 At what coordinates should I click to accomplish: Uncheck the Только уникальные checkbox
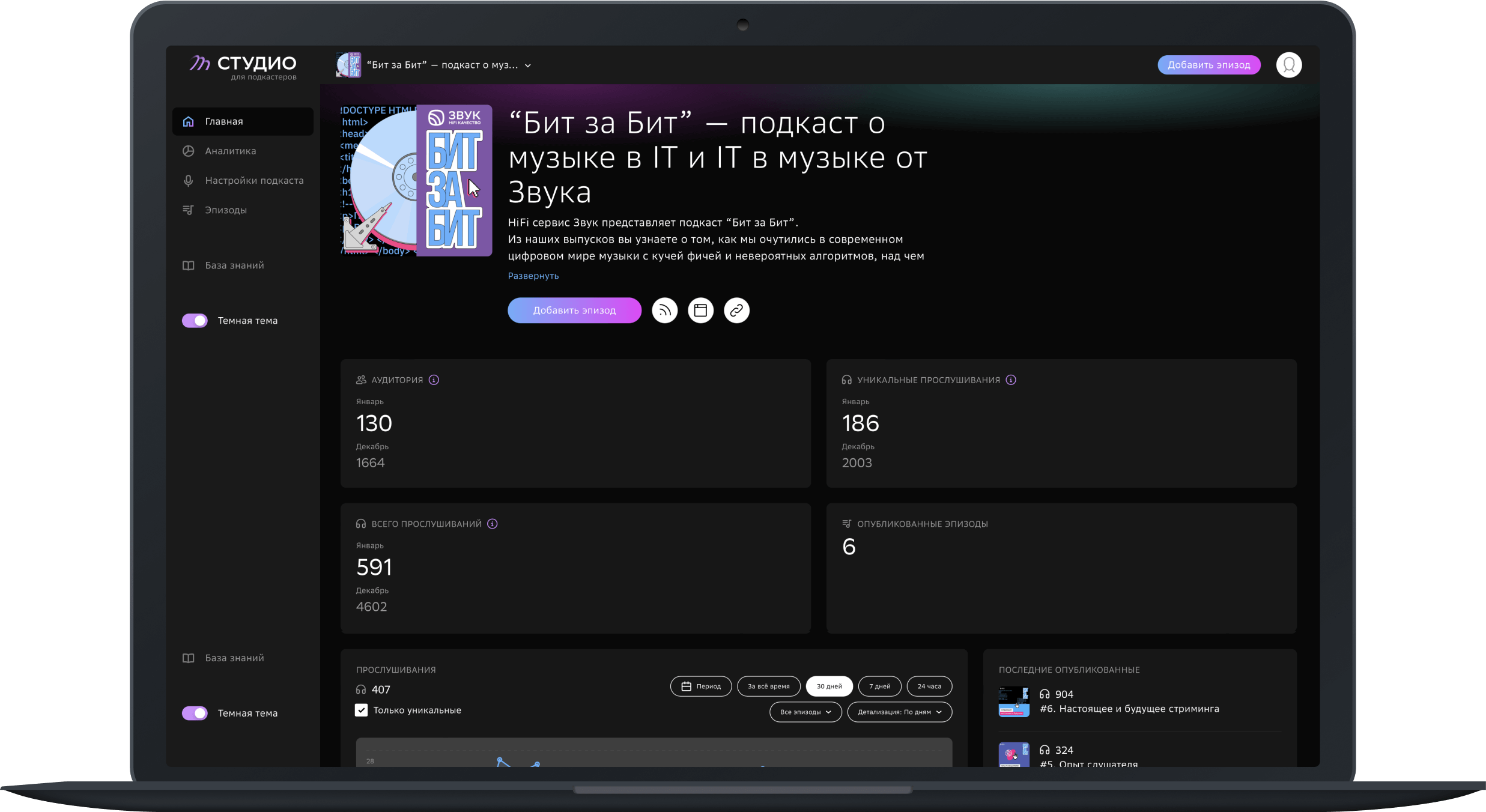pyautogui.click(x=361, y=710)
